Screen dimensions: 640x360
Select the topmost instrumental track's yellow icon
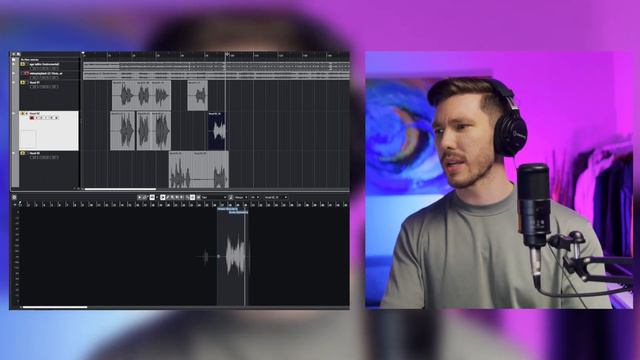pos(23,64)
